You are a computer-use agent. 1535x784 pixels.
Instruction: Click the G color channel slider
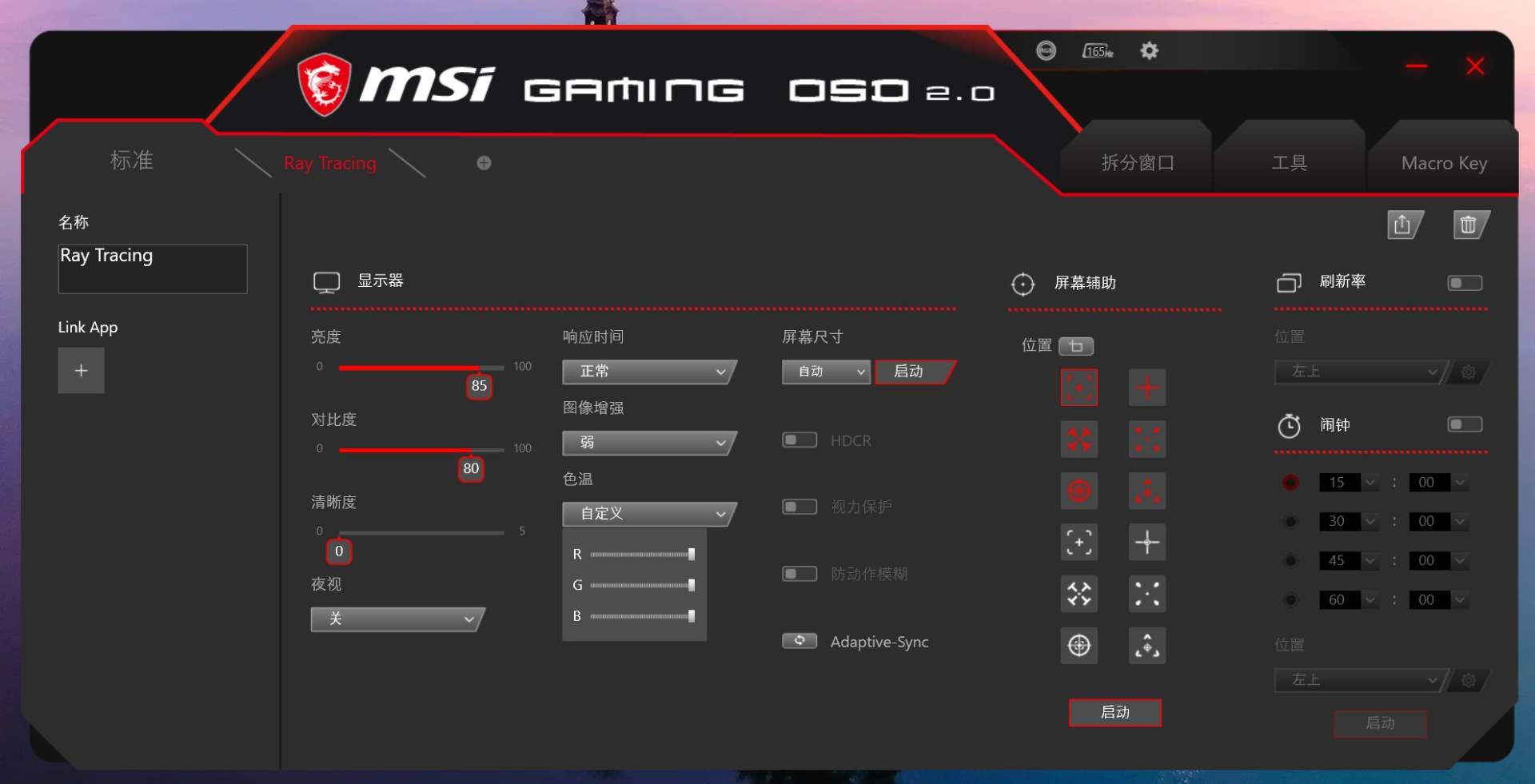click(x=642, y=586)
